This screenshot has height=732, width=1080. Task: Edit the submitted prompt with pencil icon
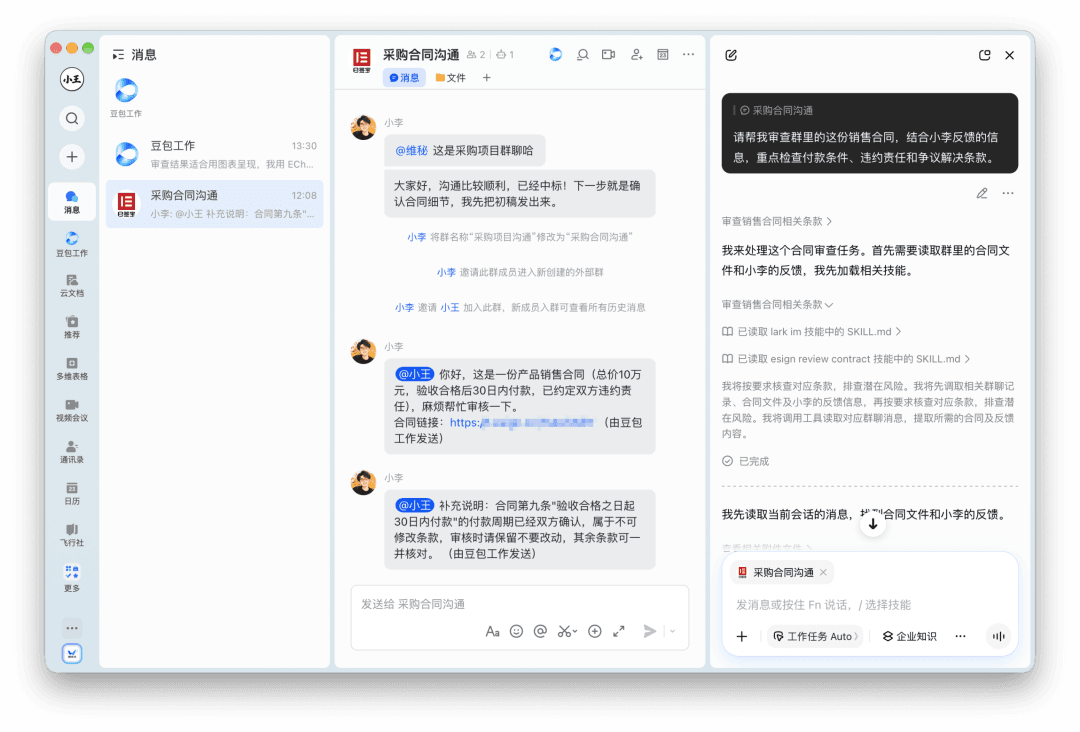coord(982,194)
